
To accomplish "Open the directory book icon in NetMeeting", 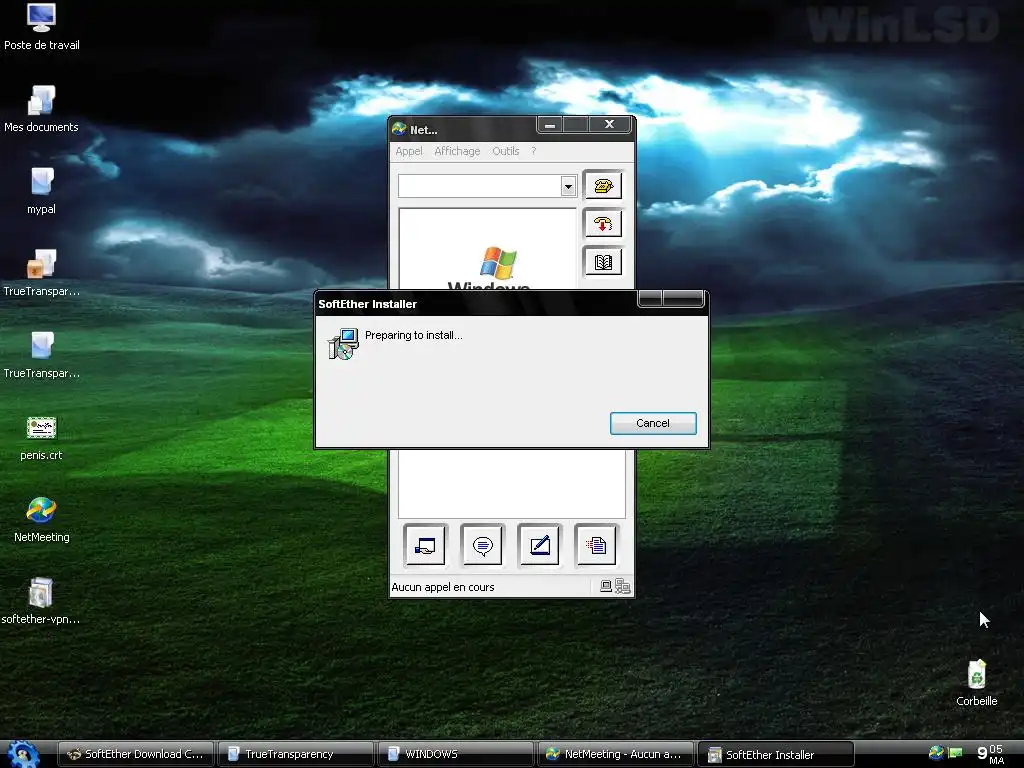I will tap(603, 263).
